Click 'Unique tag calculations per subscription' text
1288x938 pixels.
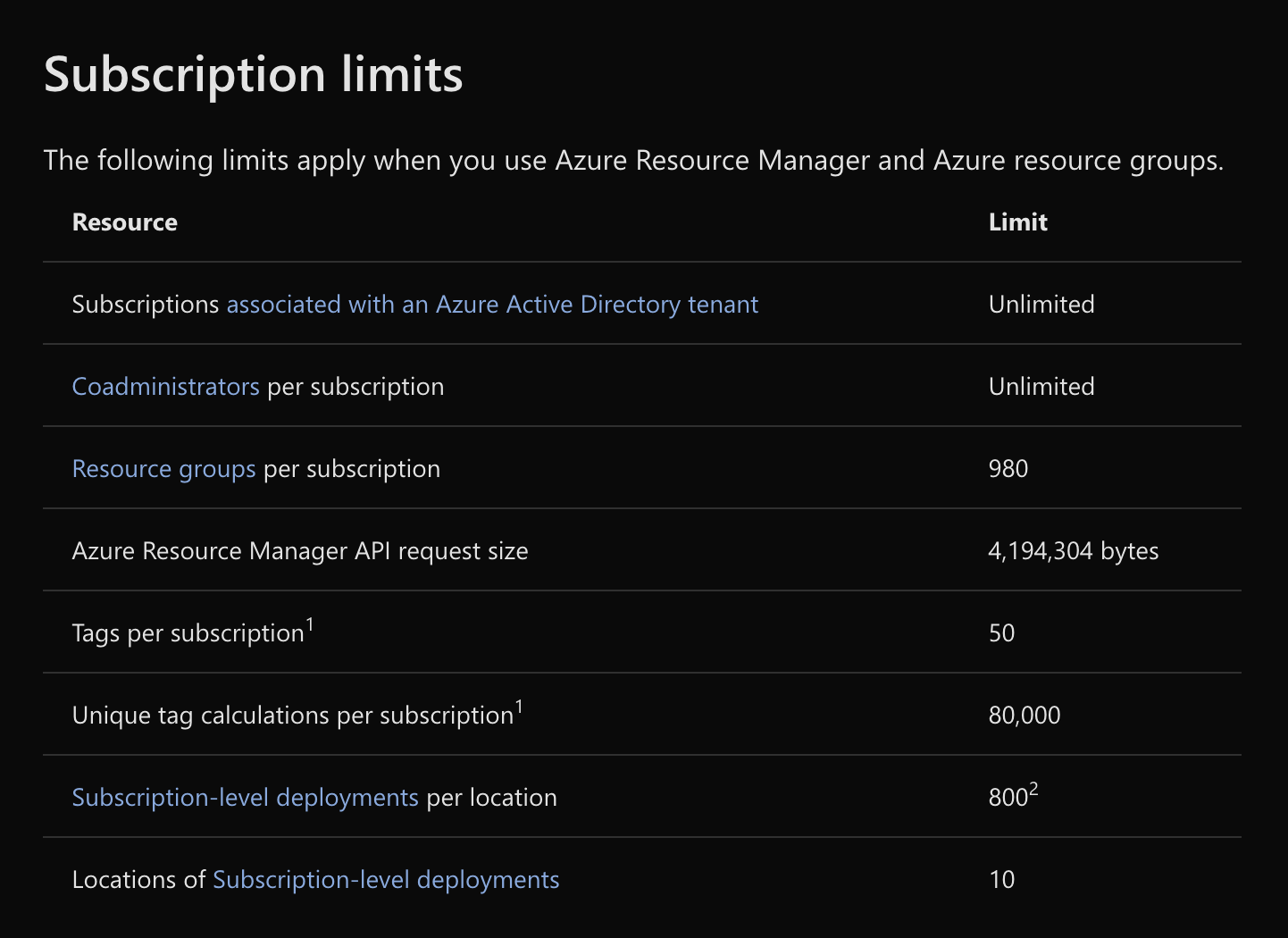[x=293, y=716]
